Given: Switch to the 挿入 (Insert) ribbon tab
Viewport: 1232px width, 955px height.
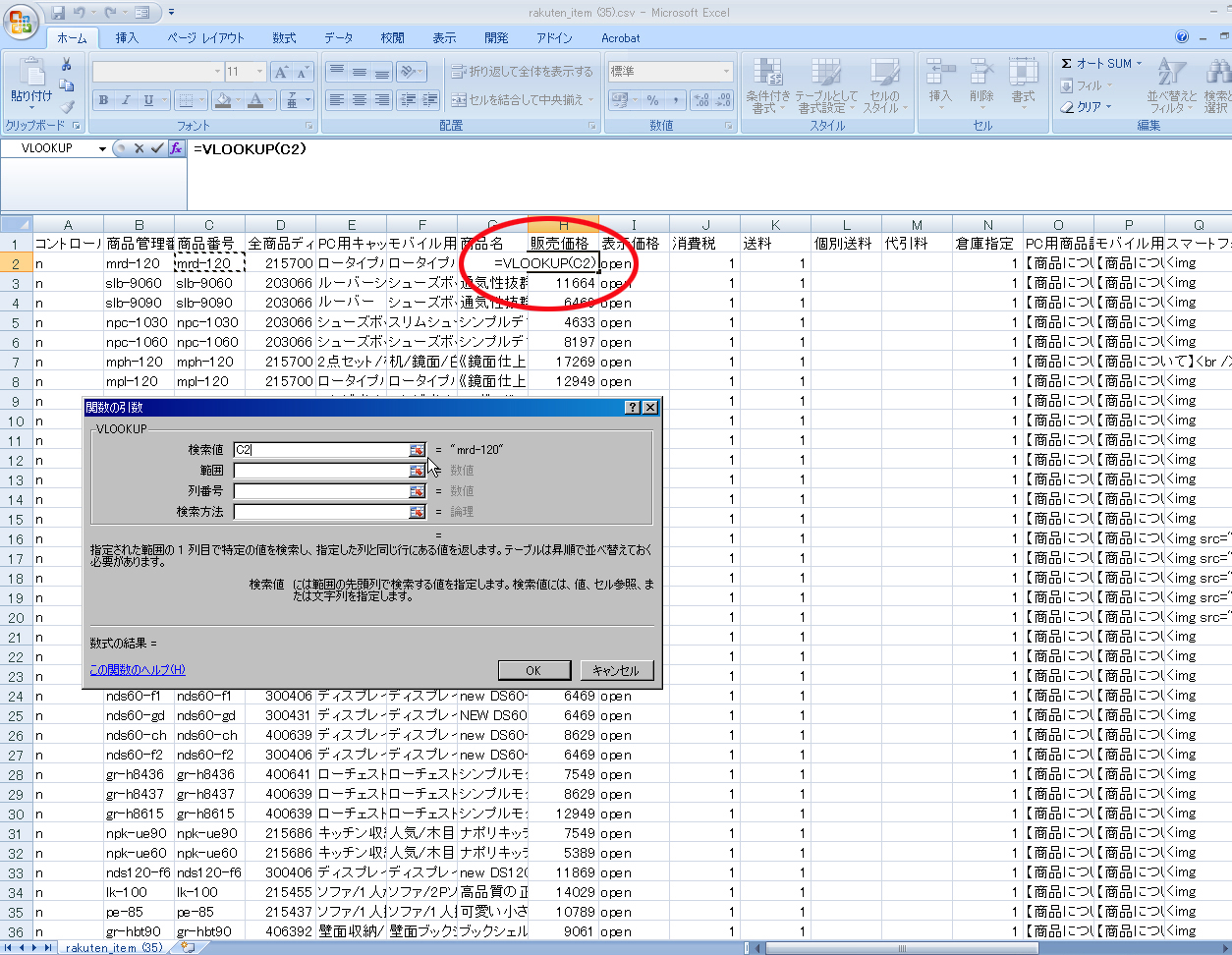Looking at the screenshot, I should point(127,38).
